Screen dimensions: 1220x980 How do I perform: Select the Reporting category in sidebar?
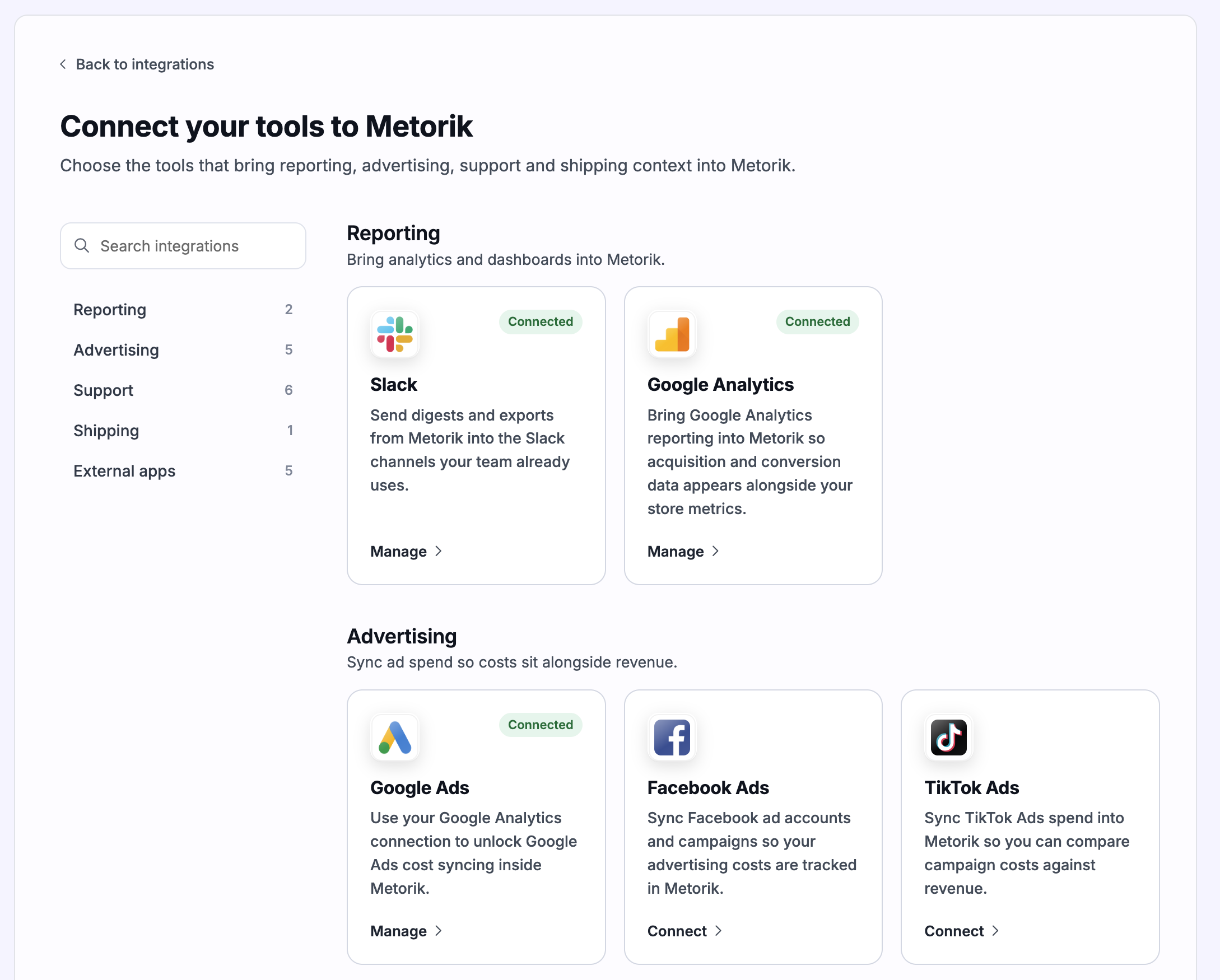point(183,310)
